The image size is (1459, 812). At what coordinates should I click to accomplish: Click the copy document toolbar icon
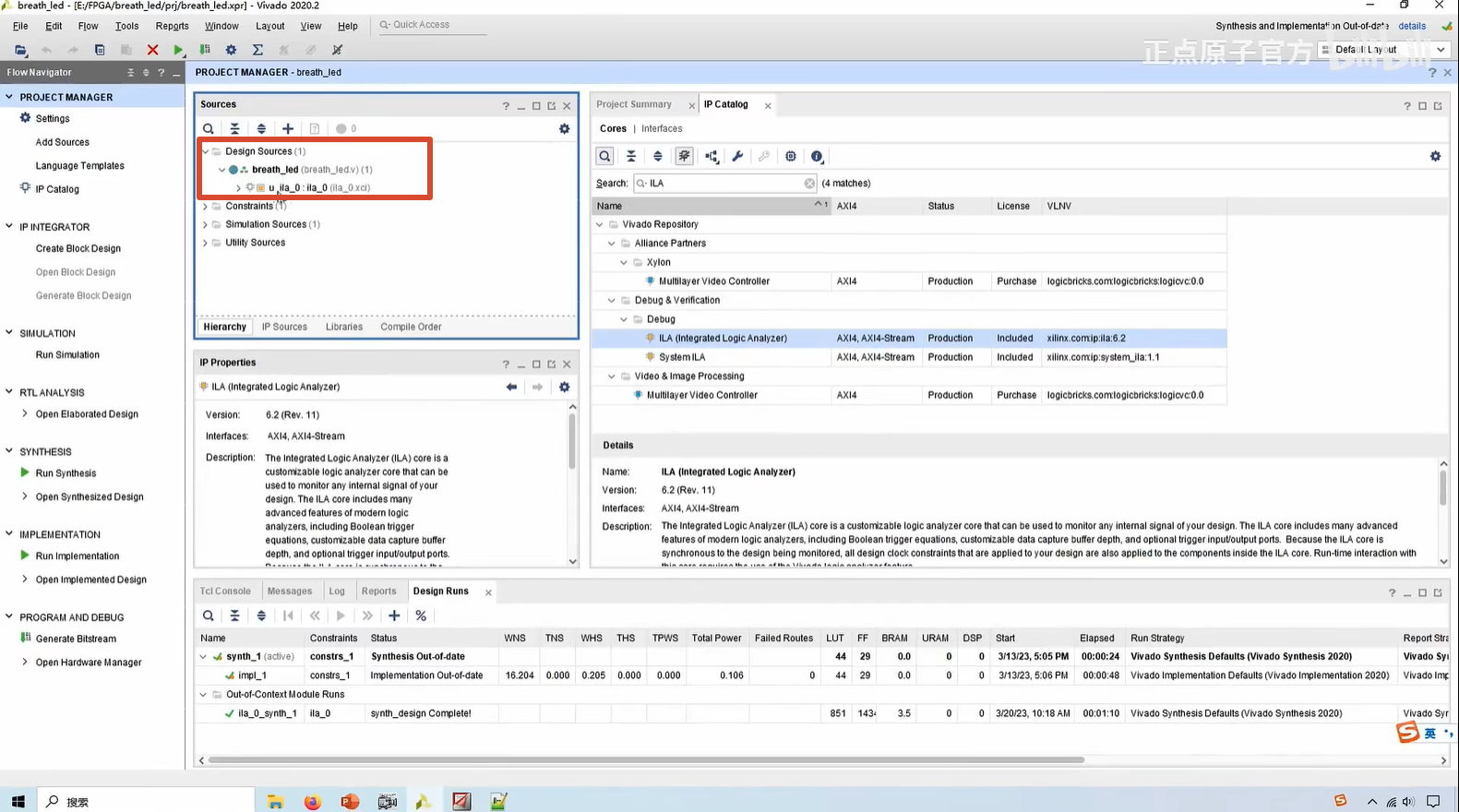coord(100,50)
